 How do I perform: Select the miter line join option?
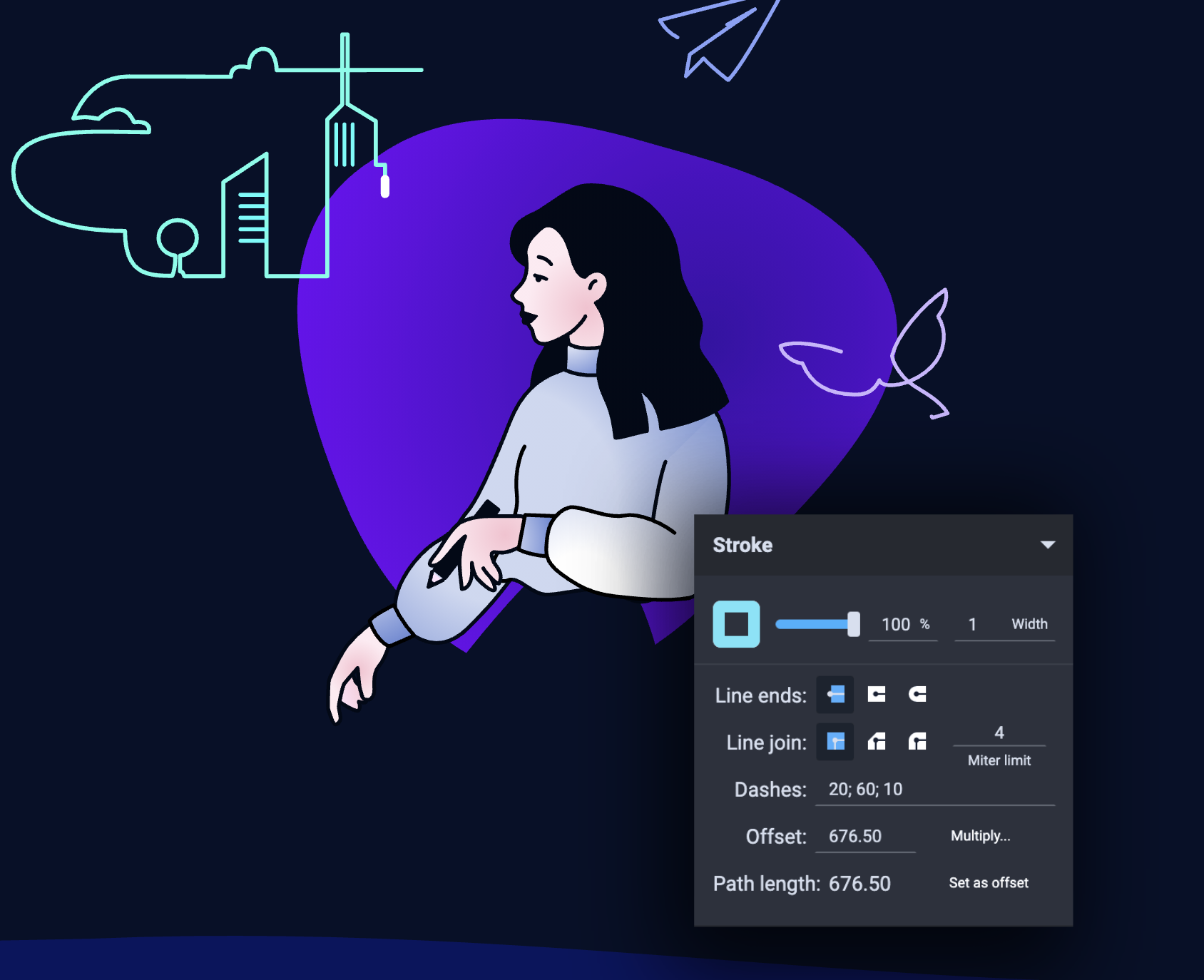(835, 742)
